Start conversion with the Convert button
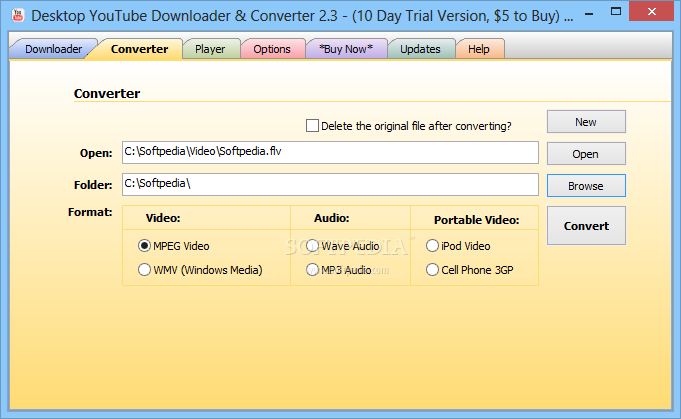Screen dimensions: 681x419 coord(586,226)
